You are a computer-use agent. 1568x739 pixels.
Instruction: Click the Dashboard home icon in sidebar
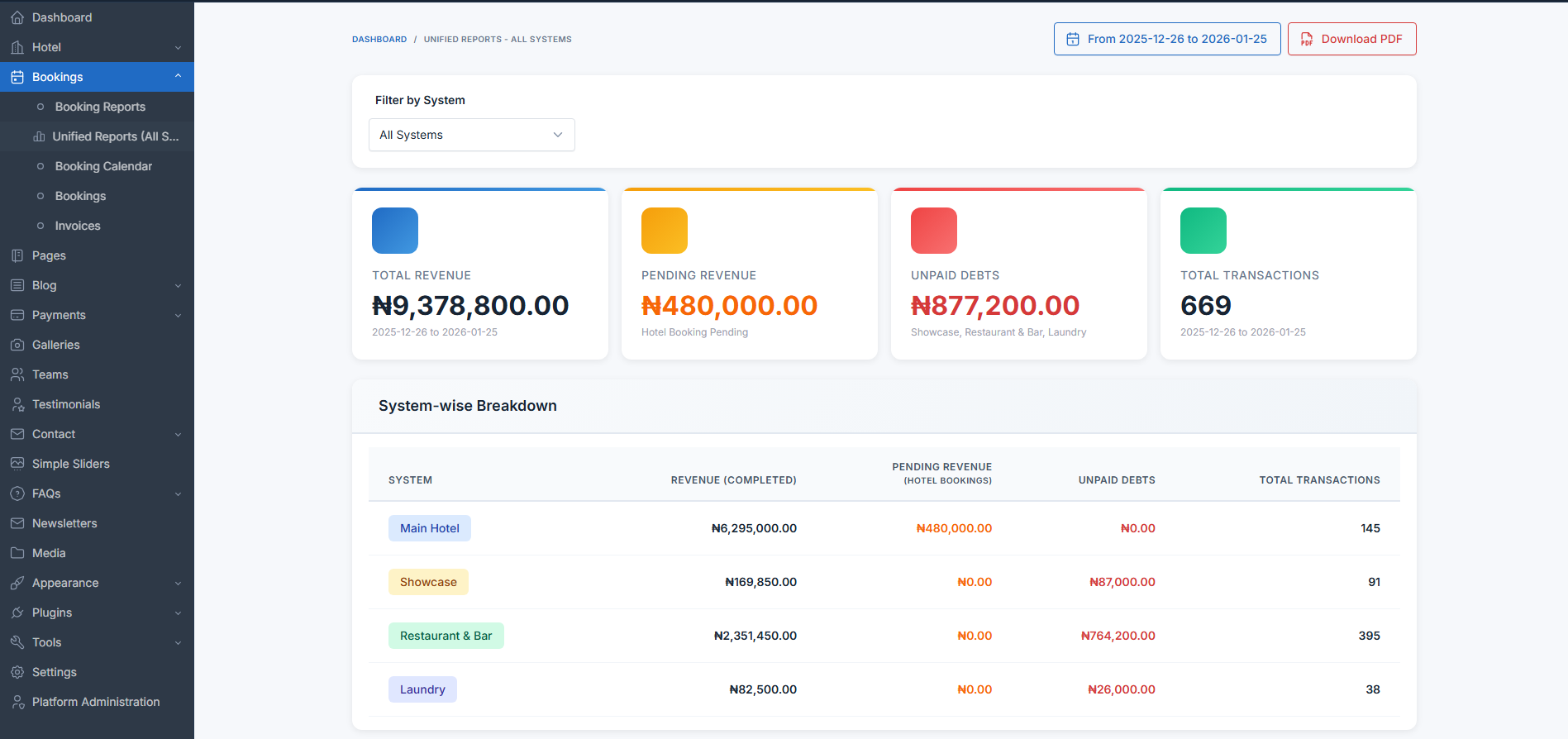coord(17,17)
